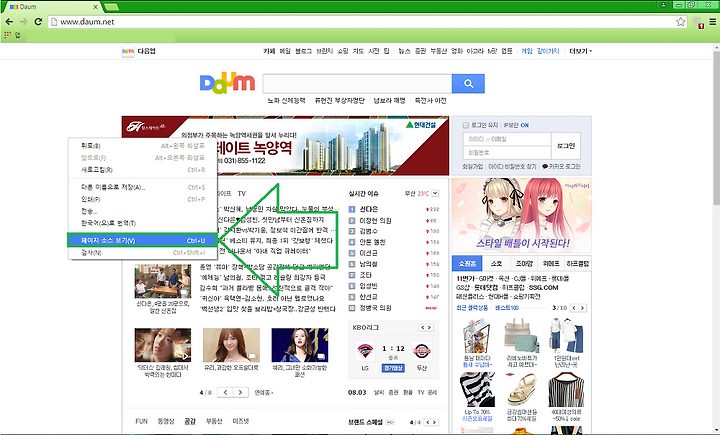Click trending issue number 1 신다은
The height and width of the screenshot is (435, 720).
(369, 209)
